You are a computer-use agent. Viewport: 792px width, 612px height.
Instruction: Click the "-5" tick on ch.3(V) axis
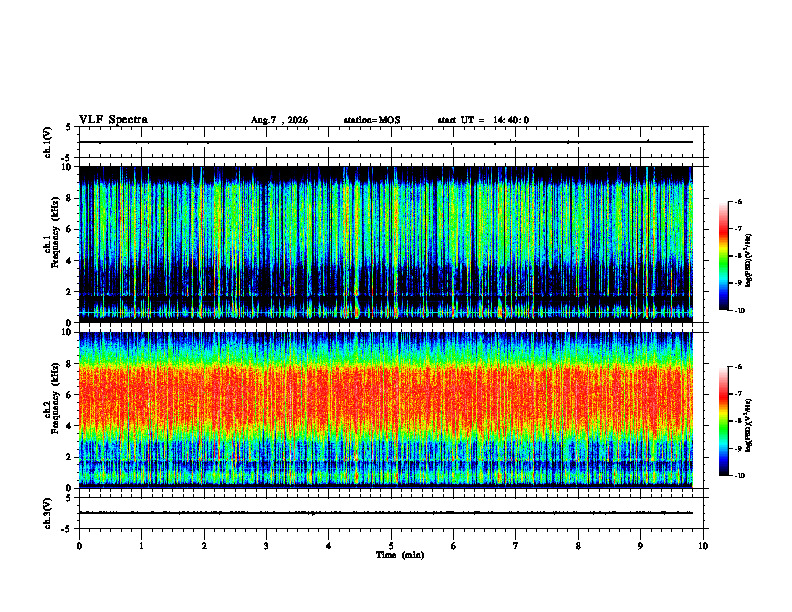pos(67,529)
